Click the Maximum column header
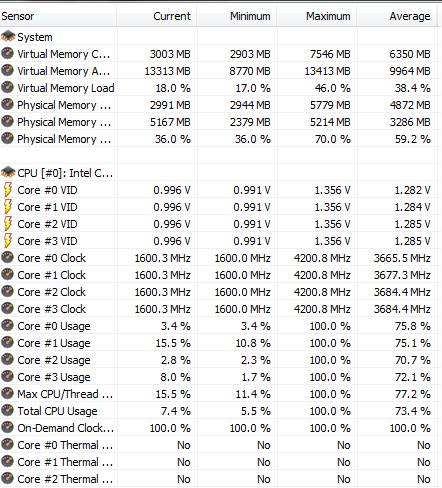 click(x=317, y=16)
